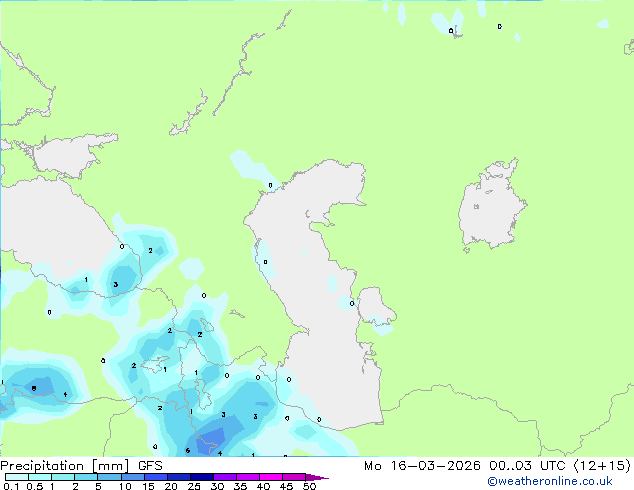Pick the 30–35 mm purple legend swatch
Image resolution: width=634 pixels, height=490 pixels.
click(224, 477)
